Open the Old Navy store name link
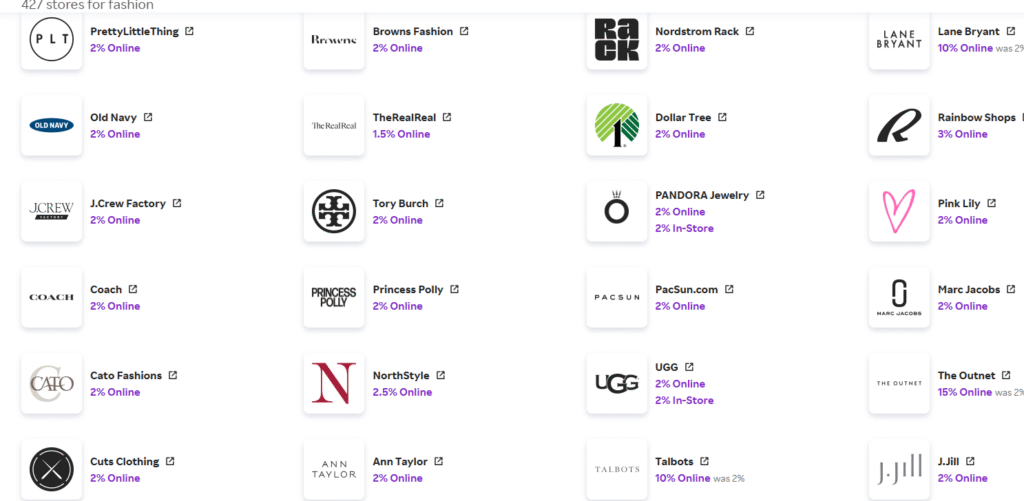1024x501 pixels. click(x=113, y=118)
